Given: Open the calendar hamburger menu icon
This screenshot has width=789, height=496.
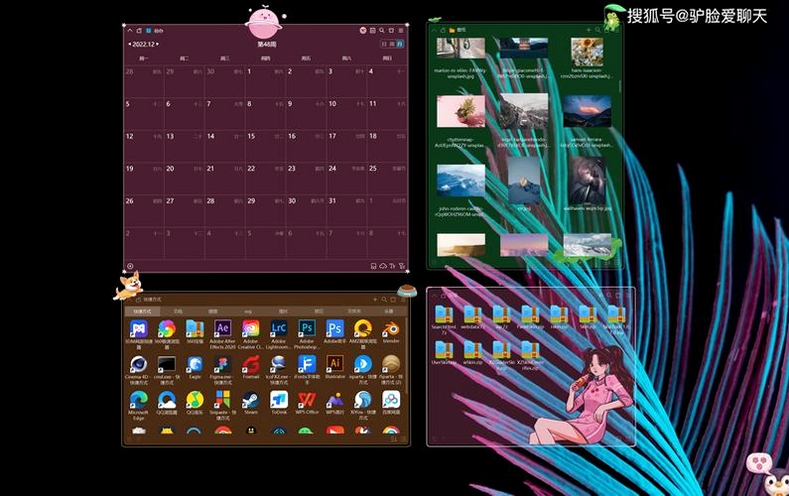Looking at the screenshot, I should coord(401,31).
